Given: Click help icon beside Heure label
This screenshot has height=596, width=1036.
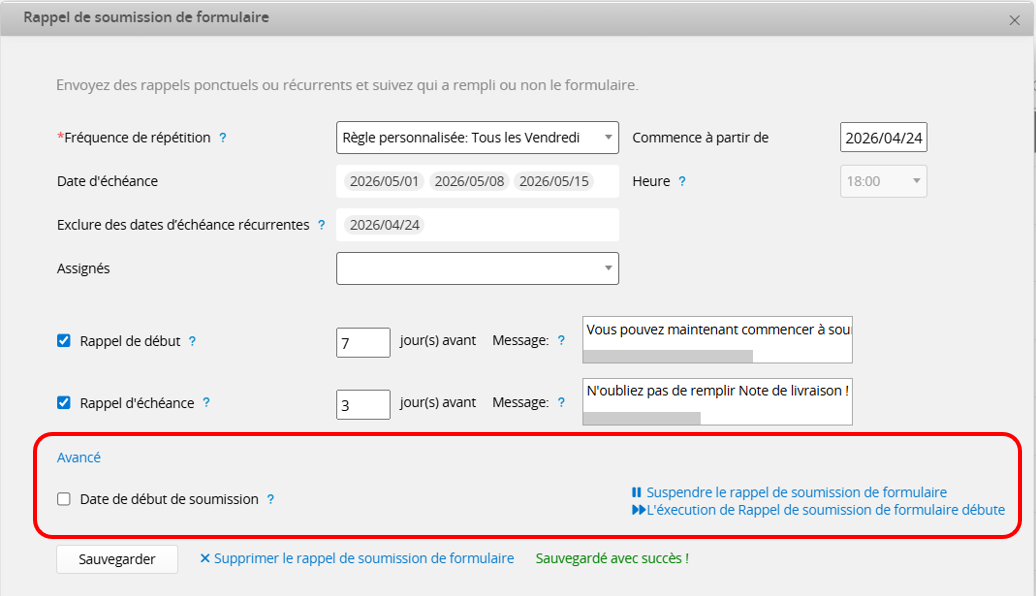Looking at the screenshot, I should click(682, 182).
